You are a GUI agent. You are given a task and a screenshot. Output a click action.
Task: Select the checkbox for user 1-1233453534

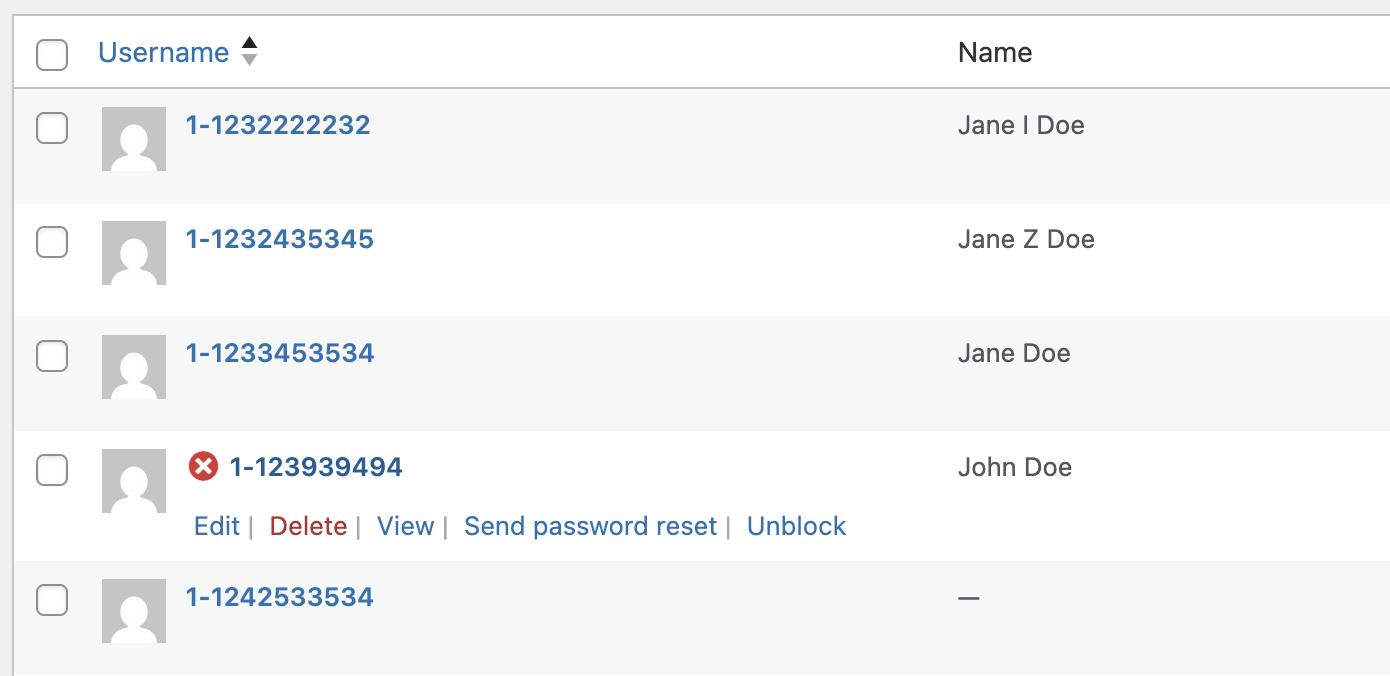point(52,356)
